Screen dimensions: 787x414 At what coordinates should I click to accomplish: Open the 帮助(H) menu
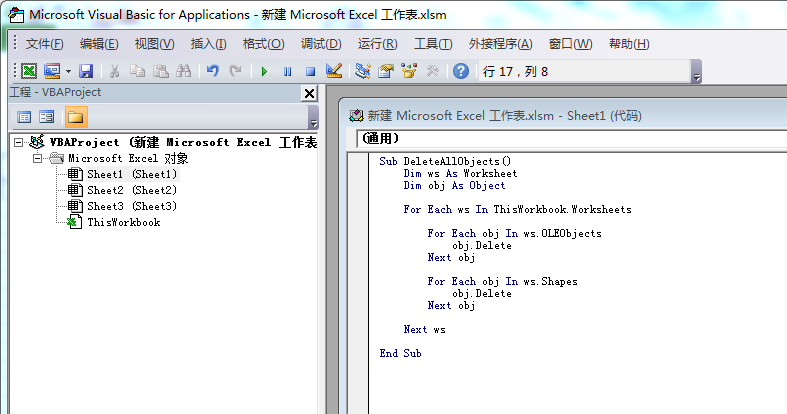pos(629,44)
